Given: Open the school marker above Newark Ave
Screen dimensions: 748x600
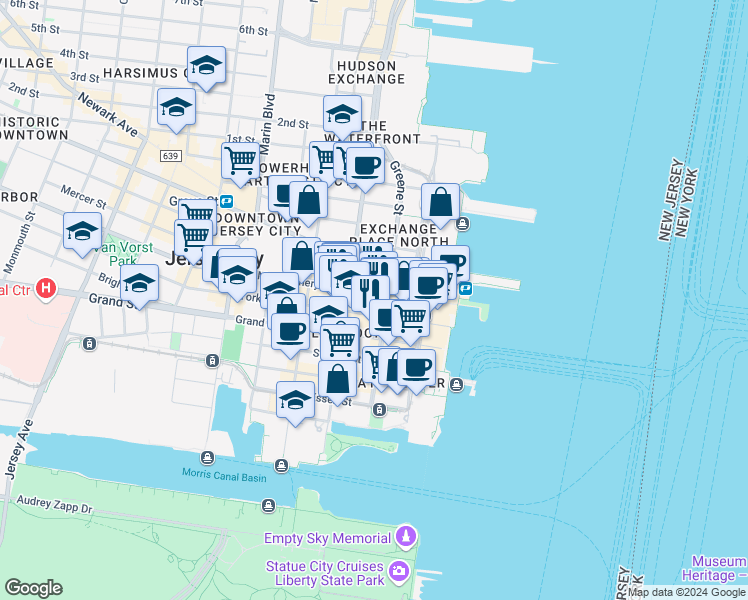Looking at the screenshot, I should click(x=176, y=107).
